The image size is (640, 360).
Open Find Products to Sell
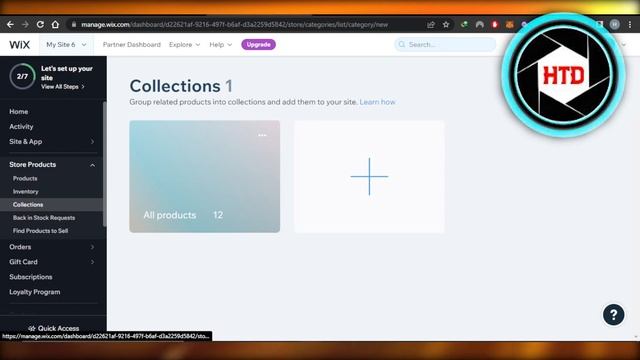pyautogui.click(x=40, y=231)
